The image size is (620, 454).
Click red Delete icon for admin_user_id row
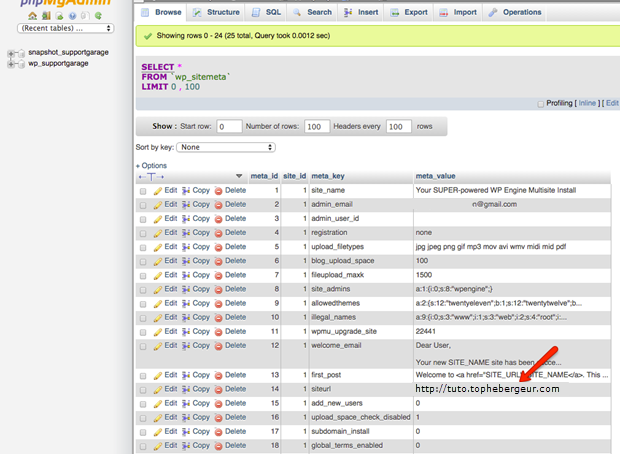(218, 219)
